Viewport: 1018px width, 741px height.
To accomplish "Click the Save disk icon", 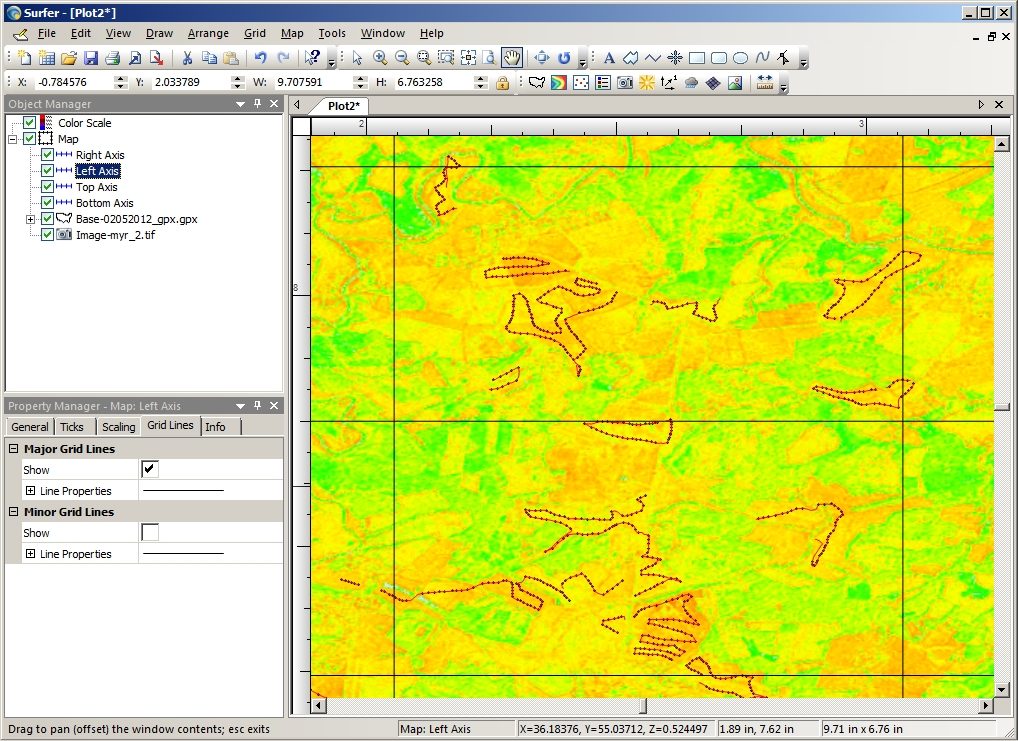I will point(90,58).
